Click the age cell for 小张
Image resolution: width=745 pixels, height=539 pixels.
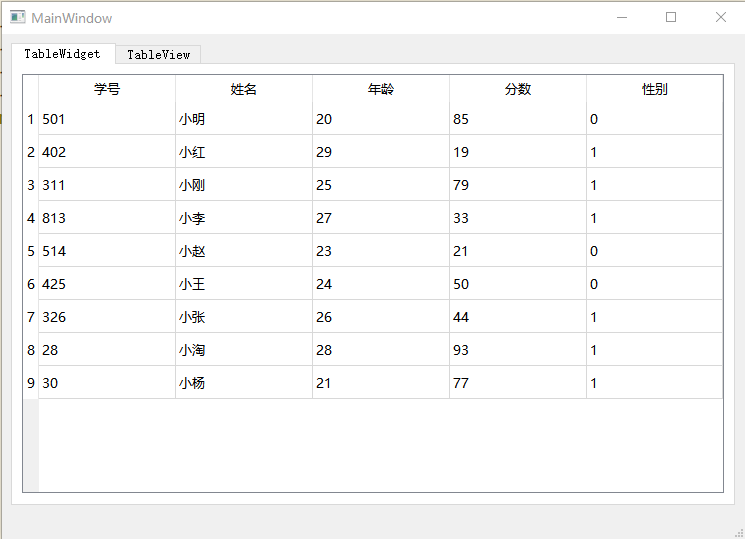coord(381,317)
